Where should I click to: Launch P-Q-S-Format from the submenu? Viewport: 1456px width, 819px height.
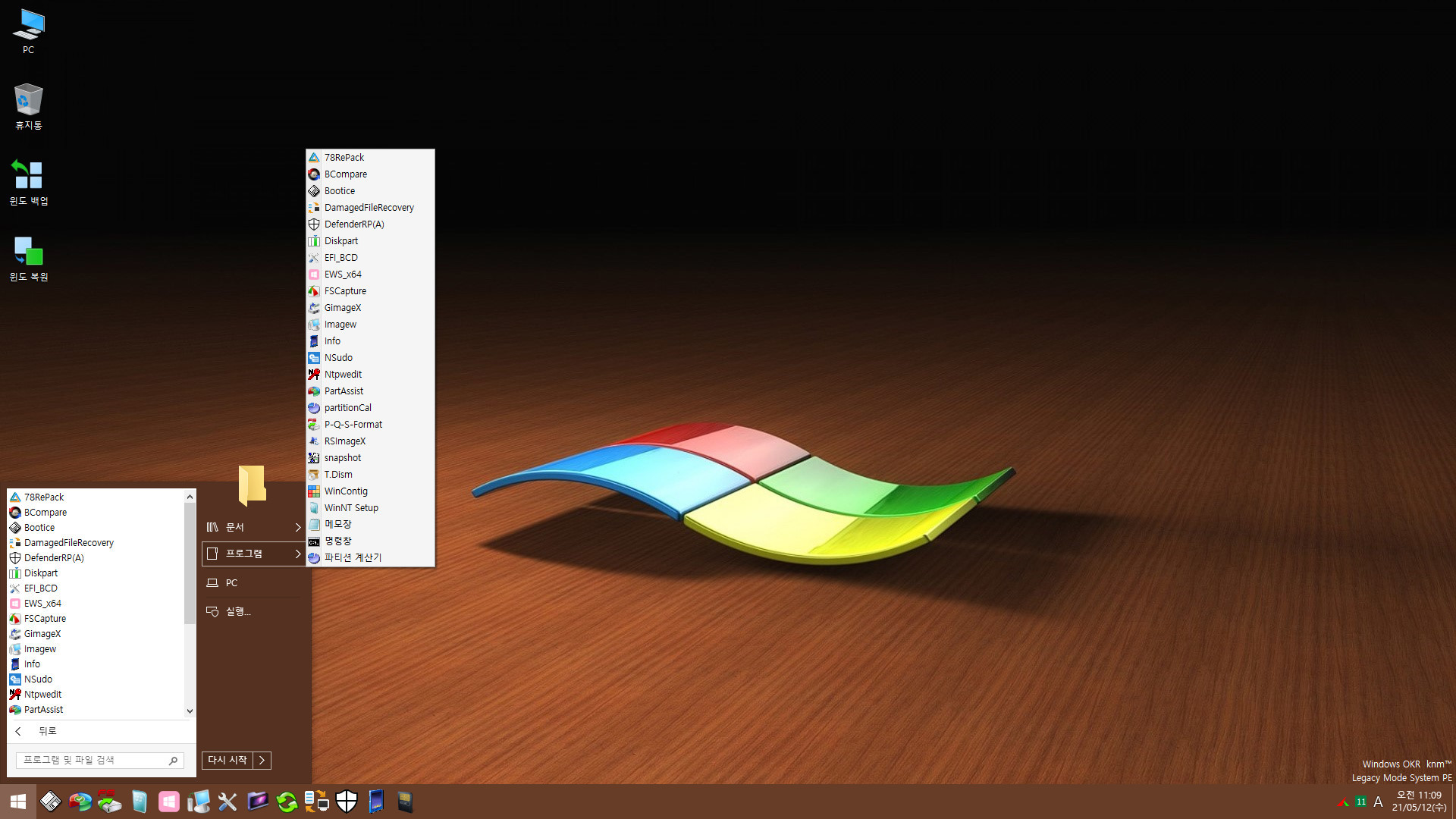[370, 425]
